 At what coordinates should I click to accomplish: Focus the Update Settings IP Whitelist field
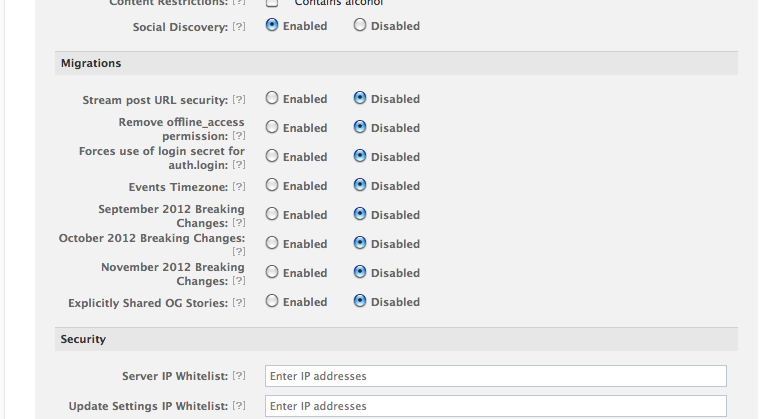click(495, 406)
